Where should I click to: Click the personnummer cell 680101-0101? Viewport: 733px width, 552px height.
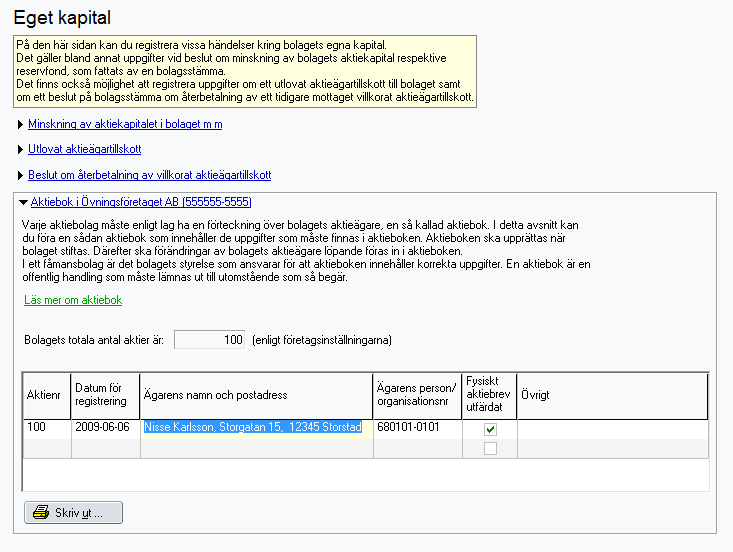(x=417, y=429)
